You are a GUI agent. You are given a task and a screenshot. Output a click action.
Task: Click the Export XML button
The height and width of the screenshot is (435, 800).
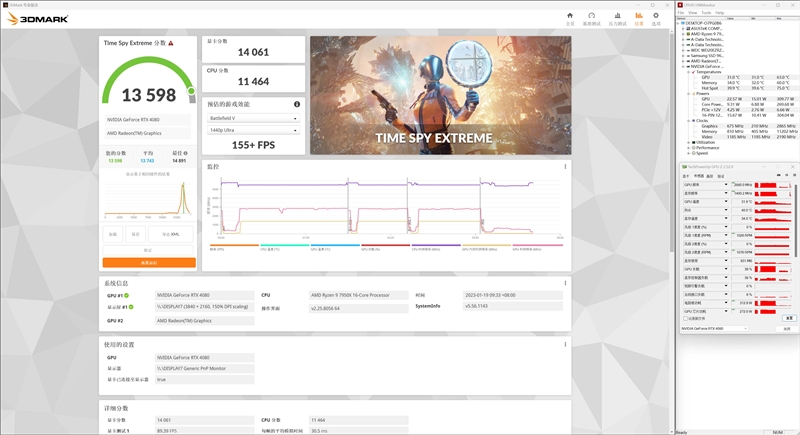coord(171,233)
